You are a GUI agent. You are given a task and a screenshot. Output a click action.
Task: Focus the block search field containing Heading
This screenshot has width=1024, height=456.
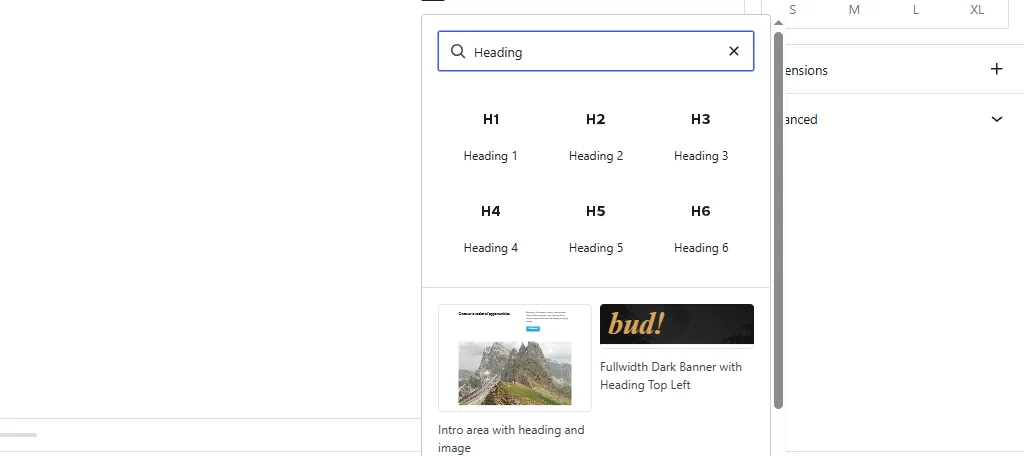tap(596, 51)
